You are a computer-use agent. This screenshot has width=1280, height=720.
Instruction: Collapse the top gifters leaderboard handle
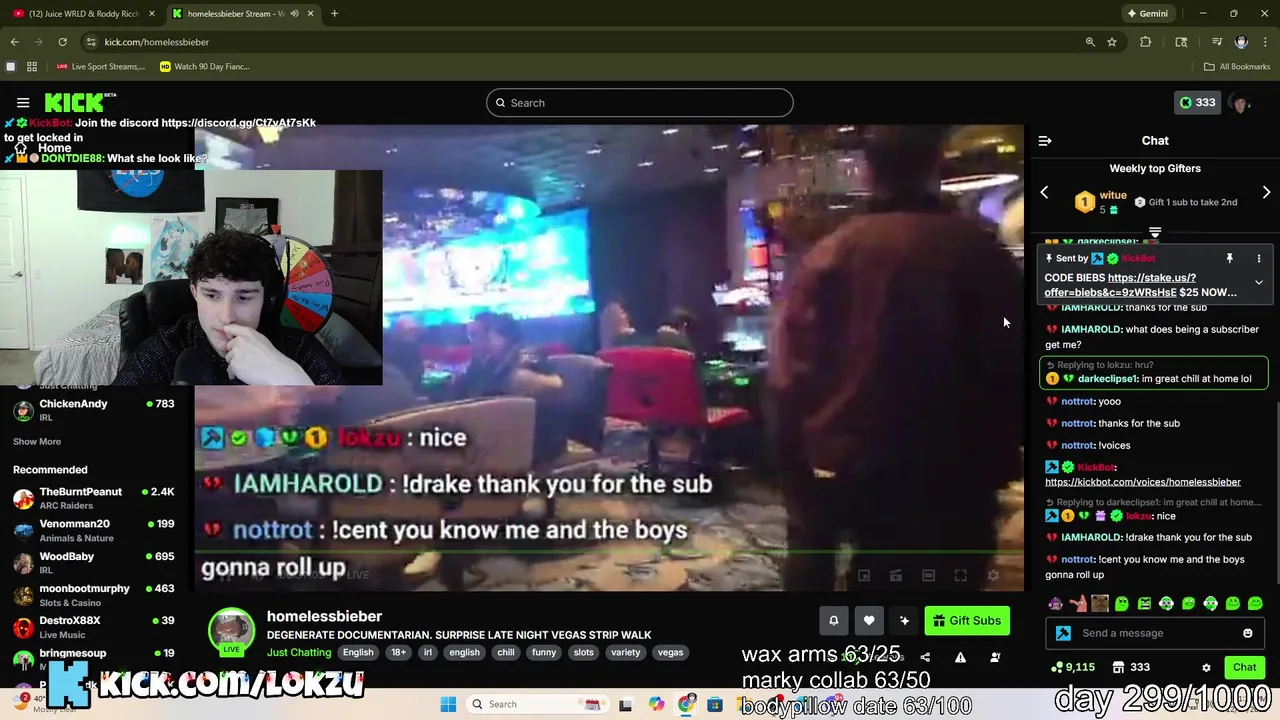[1155, 232]
